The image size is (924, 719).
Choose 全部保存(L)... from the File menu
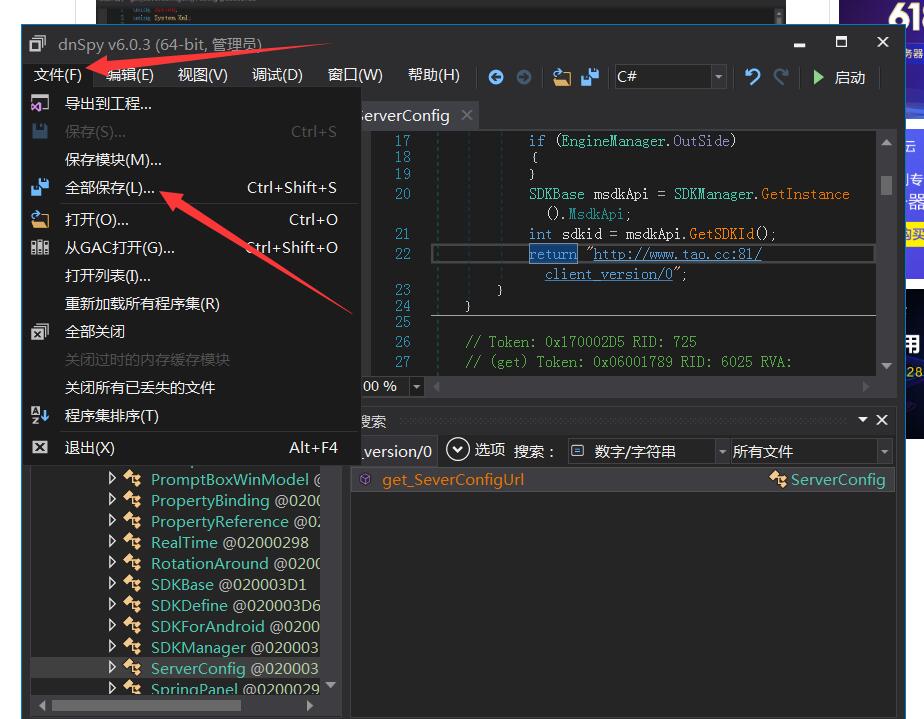(110, 188)
